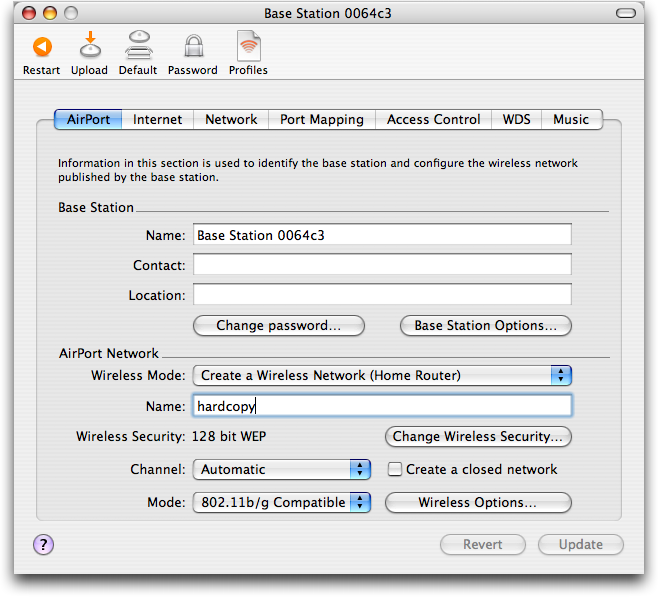658x597 pixels.
Task: Click the Upload toolbar icon
Action: 89,47
